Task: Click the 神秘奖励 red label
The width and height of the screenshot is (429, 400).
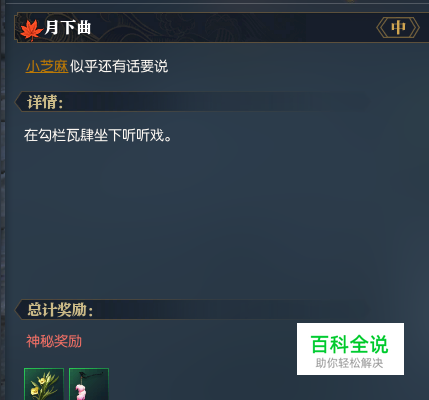Action: click(54, 341)
